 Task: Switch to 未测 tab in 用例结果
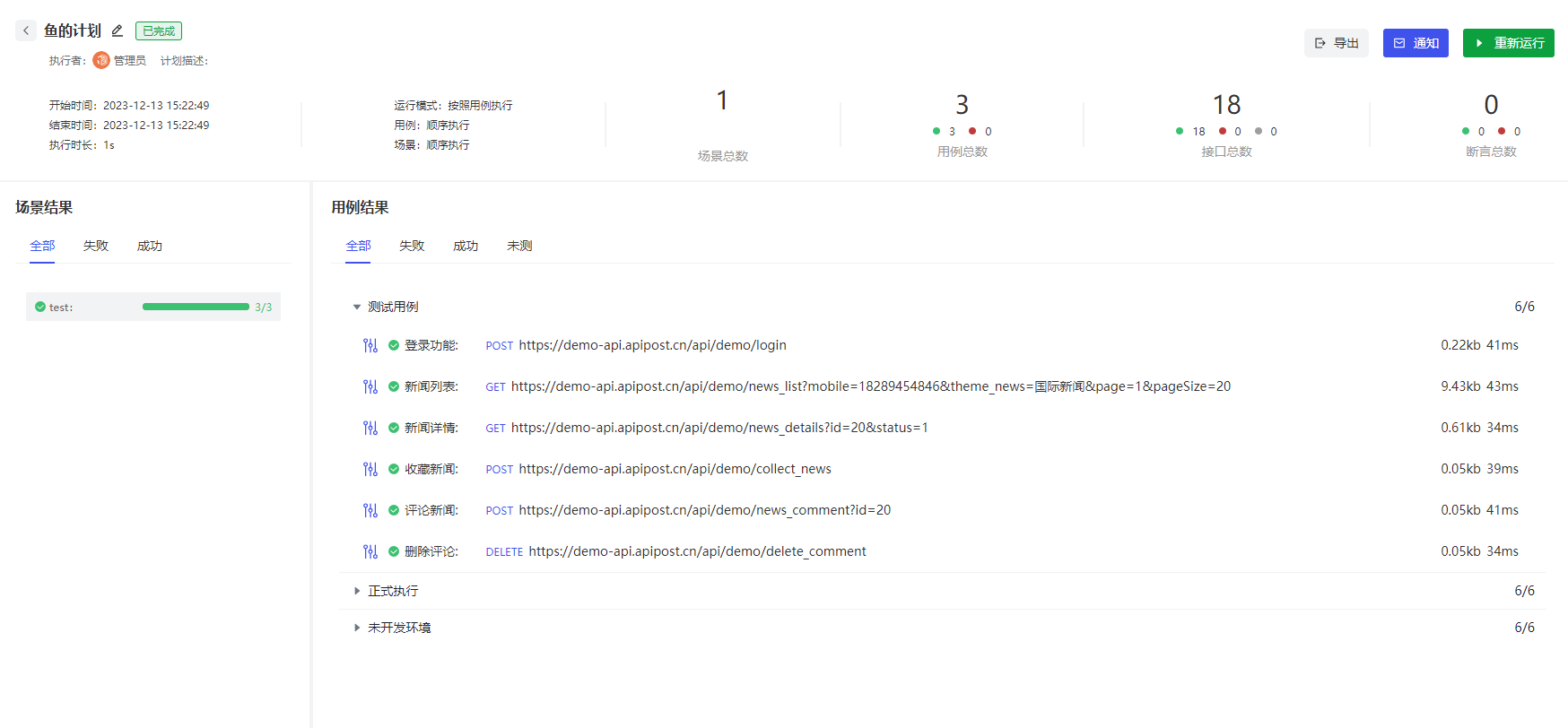coord(519,246)
